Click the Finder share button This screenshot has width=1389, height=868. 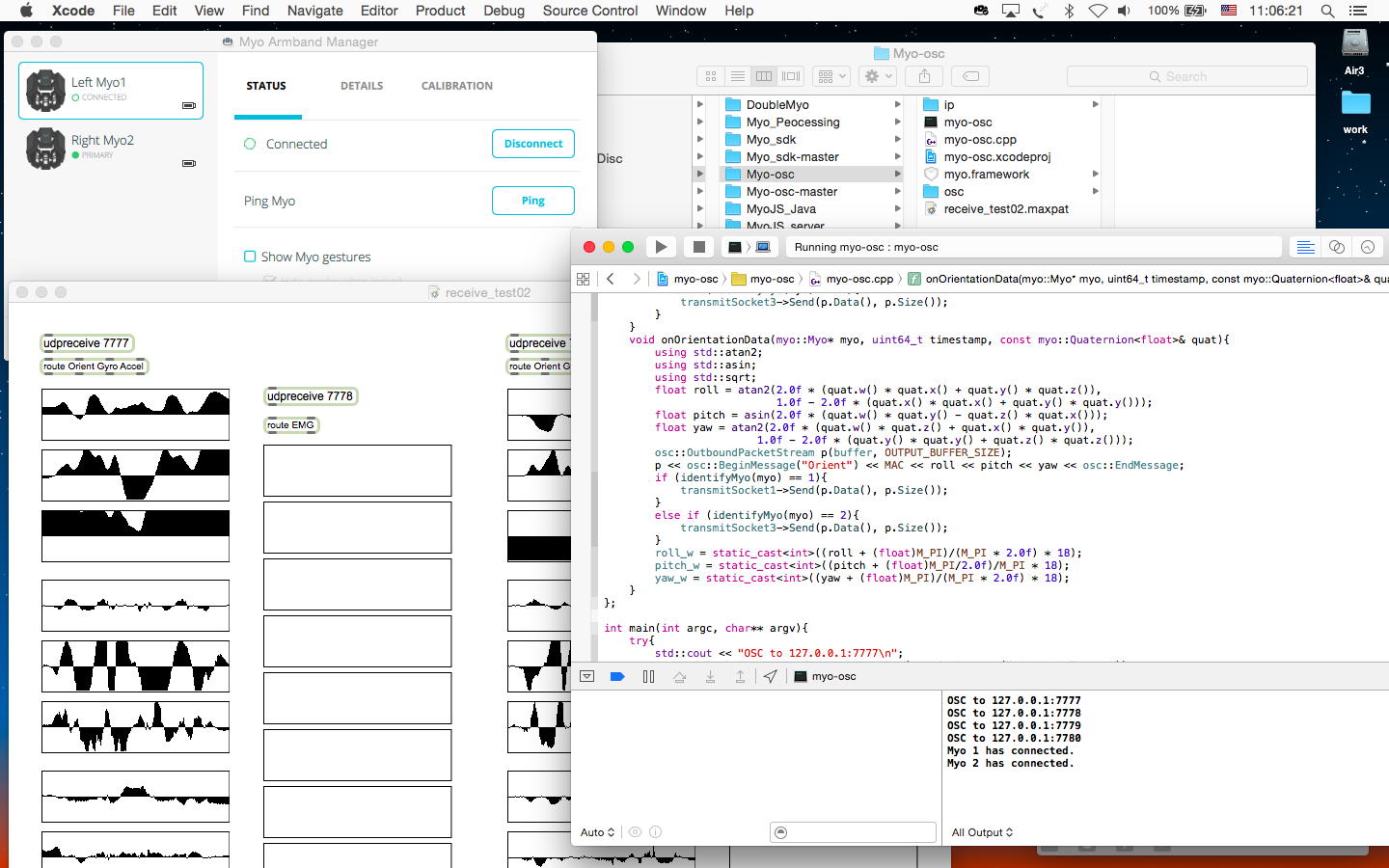point(924,76)
